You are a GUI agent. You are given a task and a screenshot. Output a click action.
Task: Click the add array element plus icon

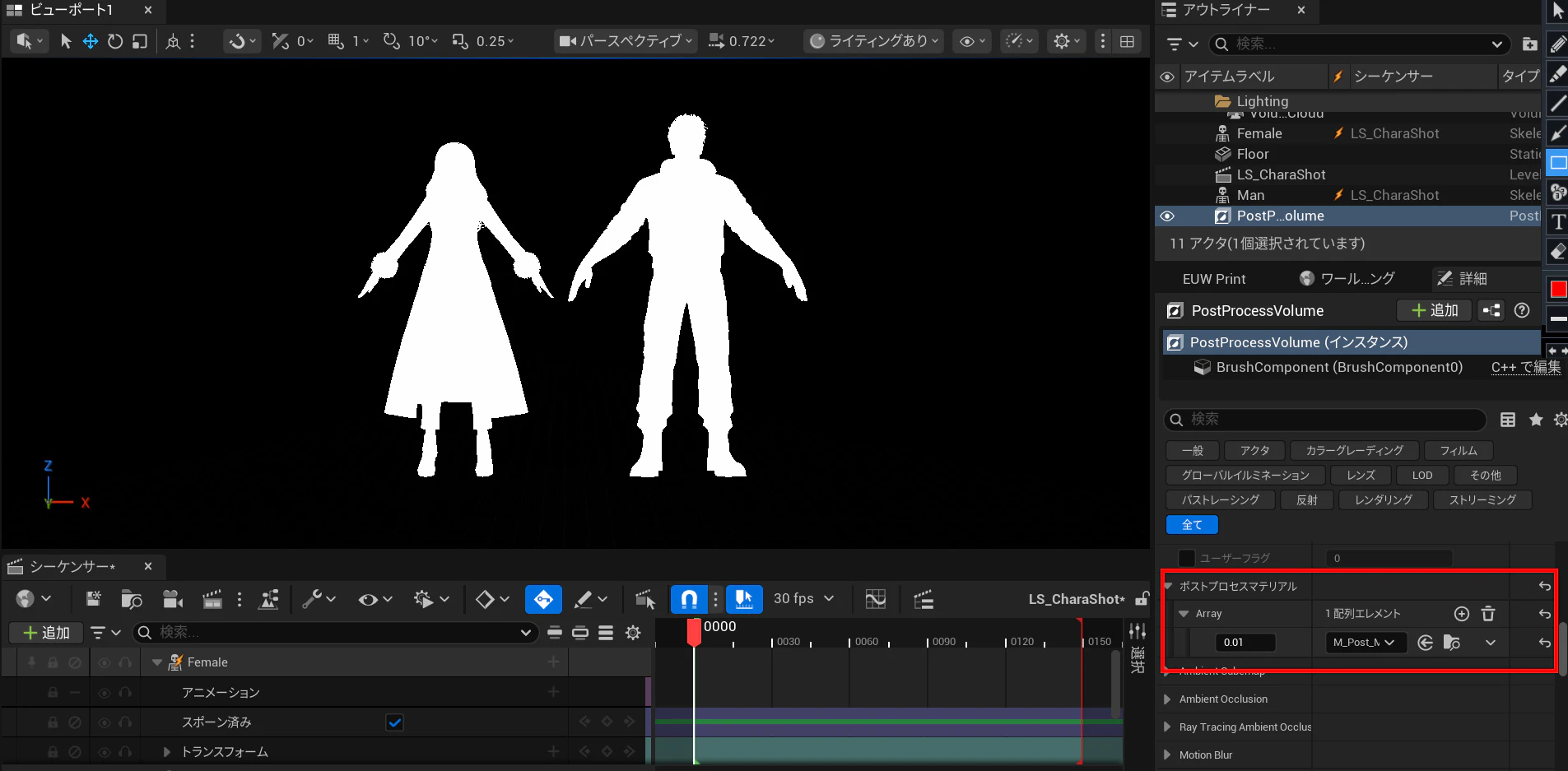(1462, 614)
